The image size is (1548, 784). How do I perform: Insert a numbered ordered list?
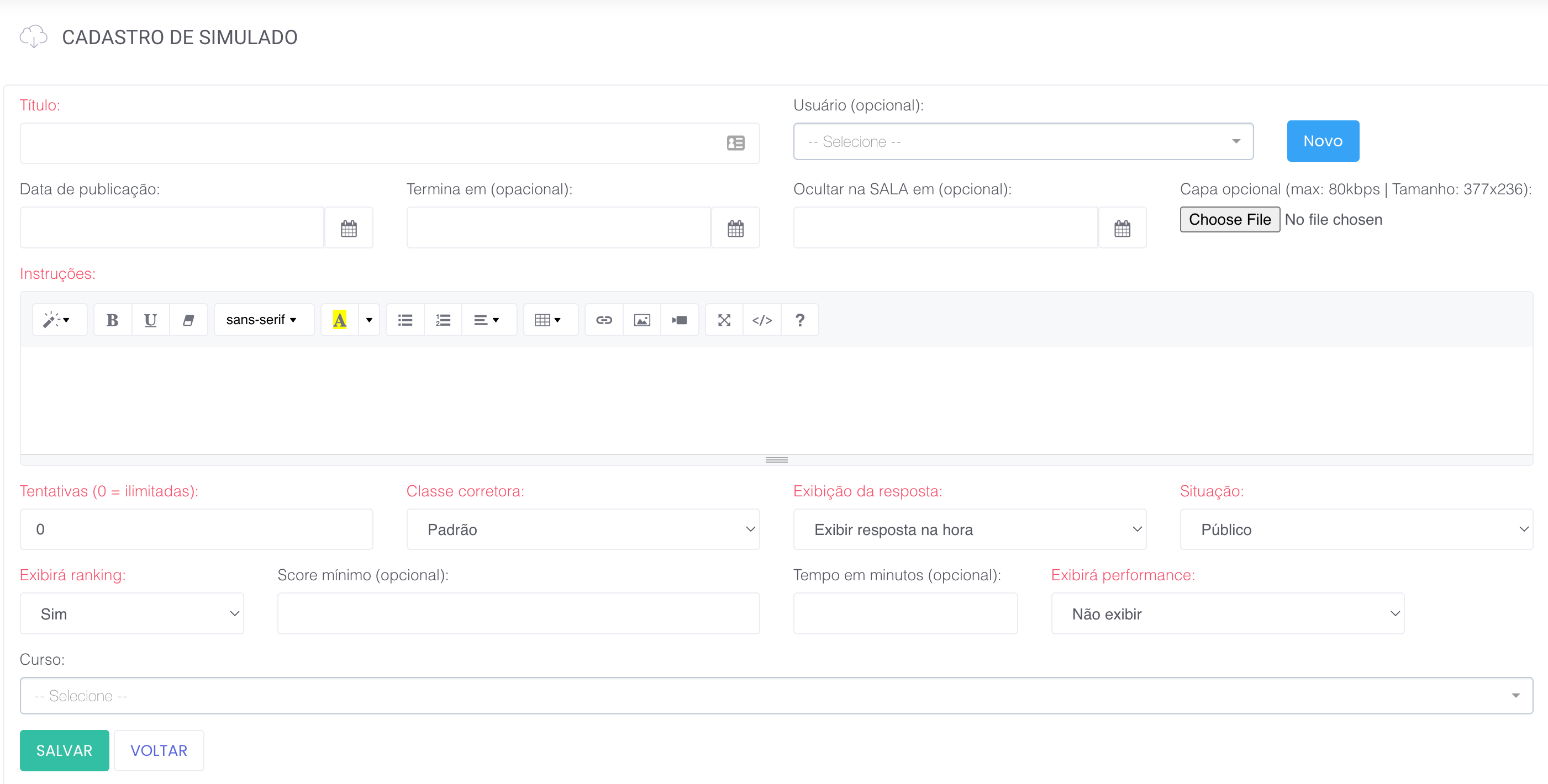pyautogui.click(x=443, y=320)
